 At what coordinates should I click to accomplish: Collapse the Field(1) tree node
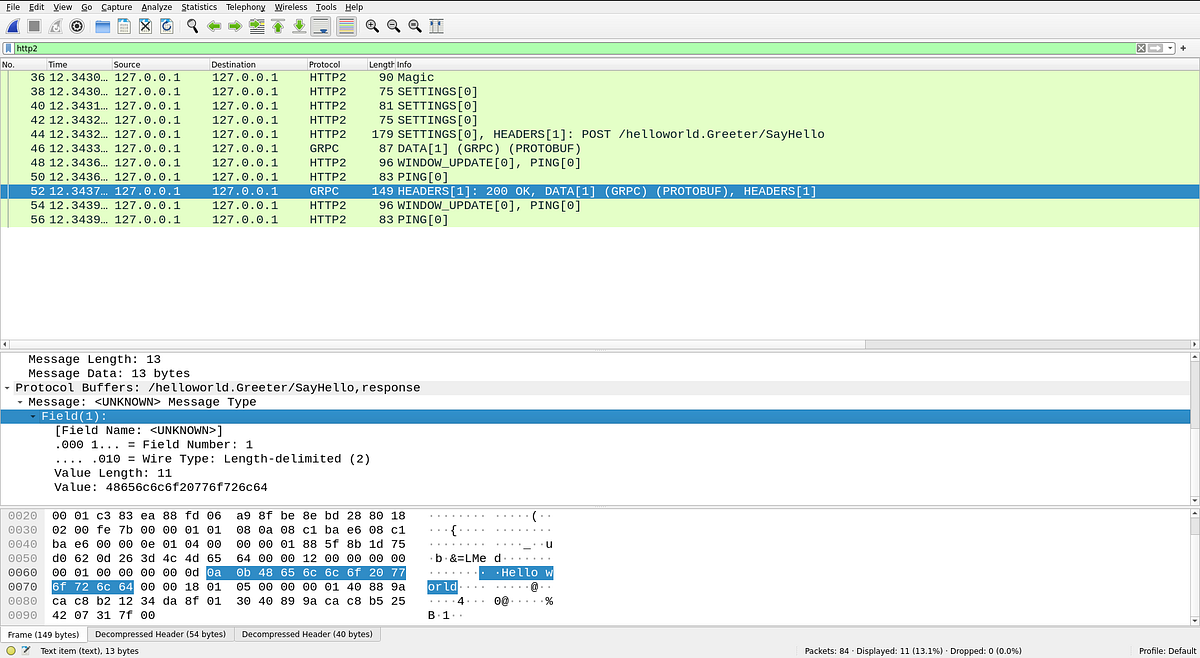[33, 417]
